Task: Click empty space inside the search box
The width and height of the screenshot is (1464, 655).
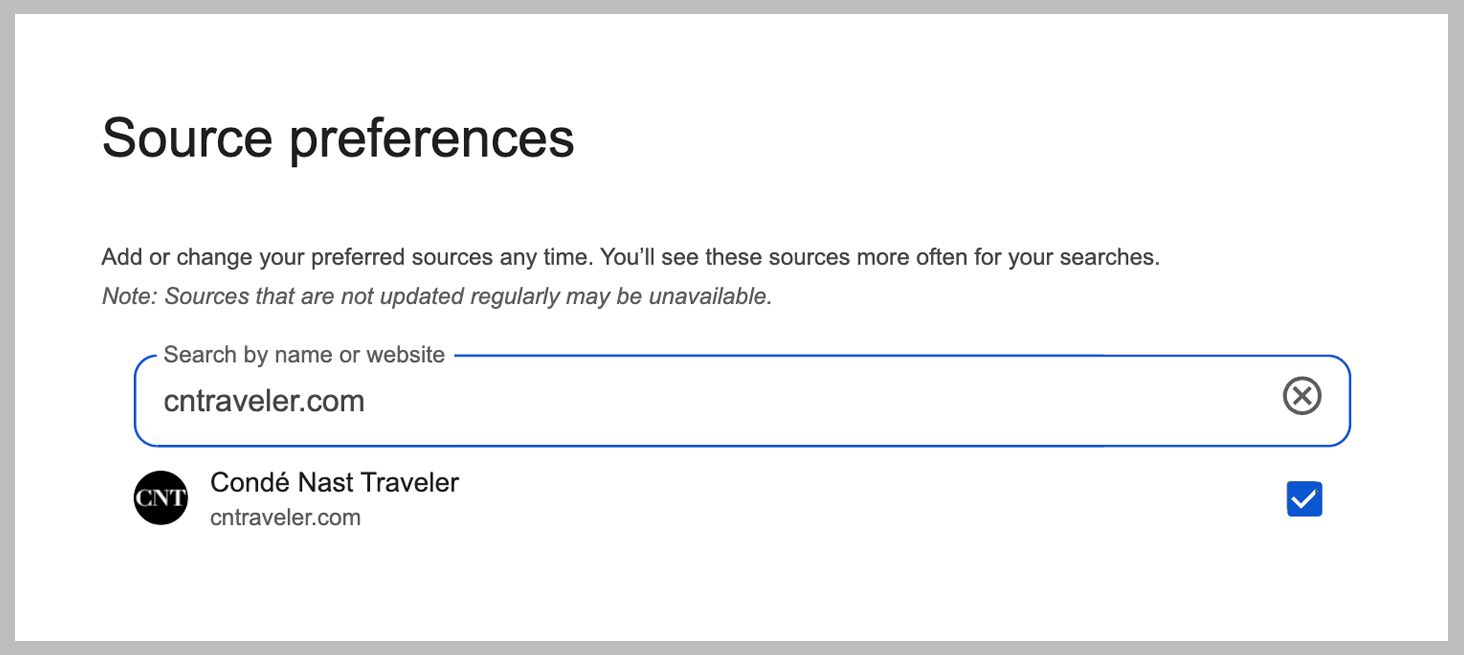Action: (x=800, y=401)
